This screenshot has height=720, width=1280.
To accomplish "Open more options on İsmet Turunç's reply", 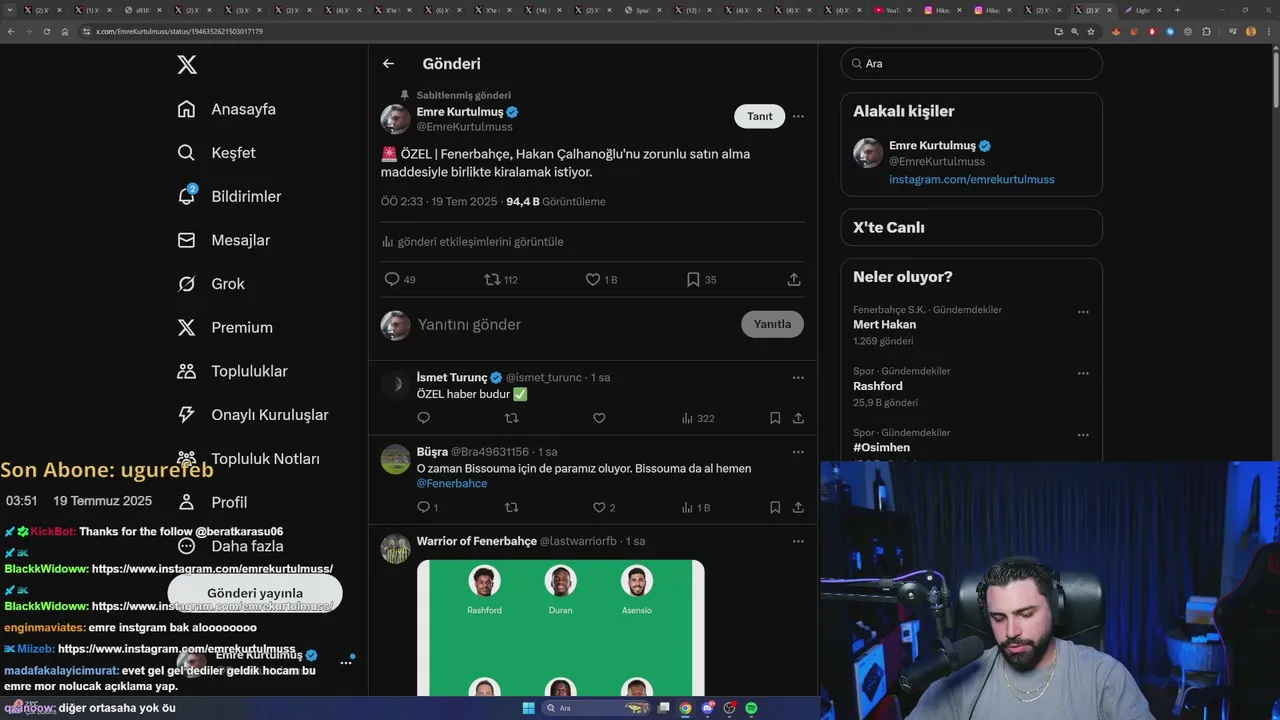I will tap(798, 377).
